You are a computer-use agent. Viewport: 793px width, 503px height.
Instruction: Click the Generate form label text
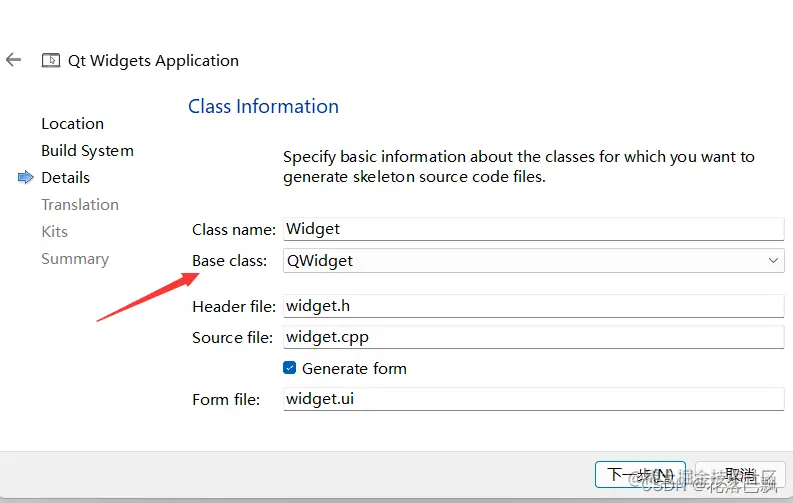tap(354, 369)
